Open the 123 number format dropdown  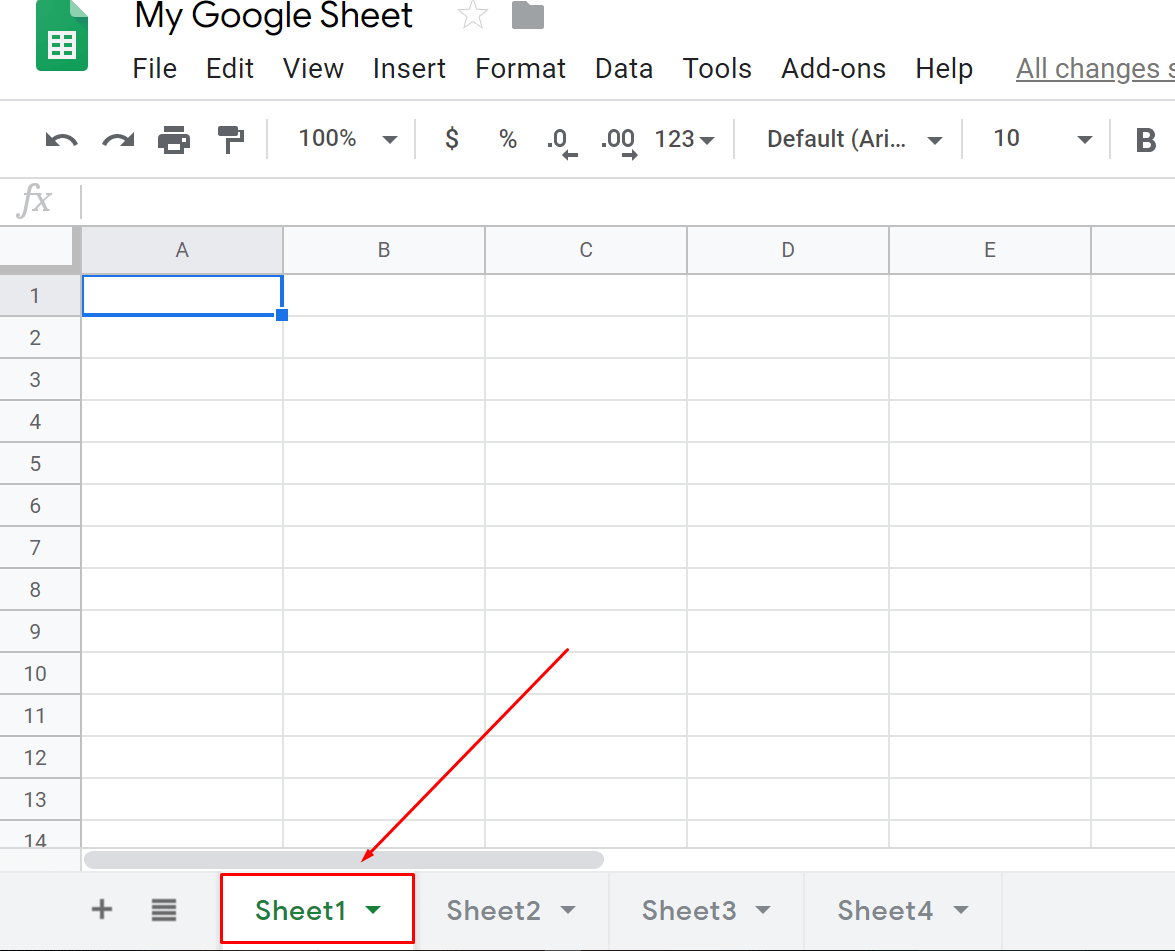[684, 139]
